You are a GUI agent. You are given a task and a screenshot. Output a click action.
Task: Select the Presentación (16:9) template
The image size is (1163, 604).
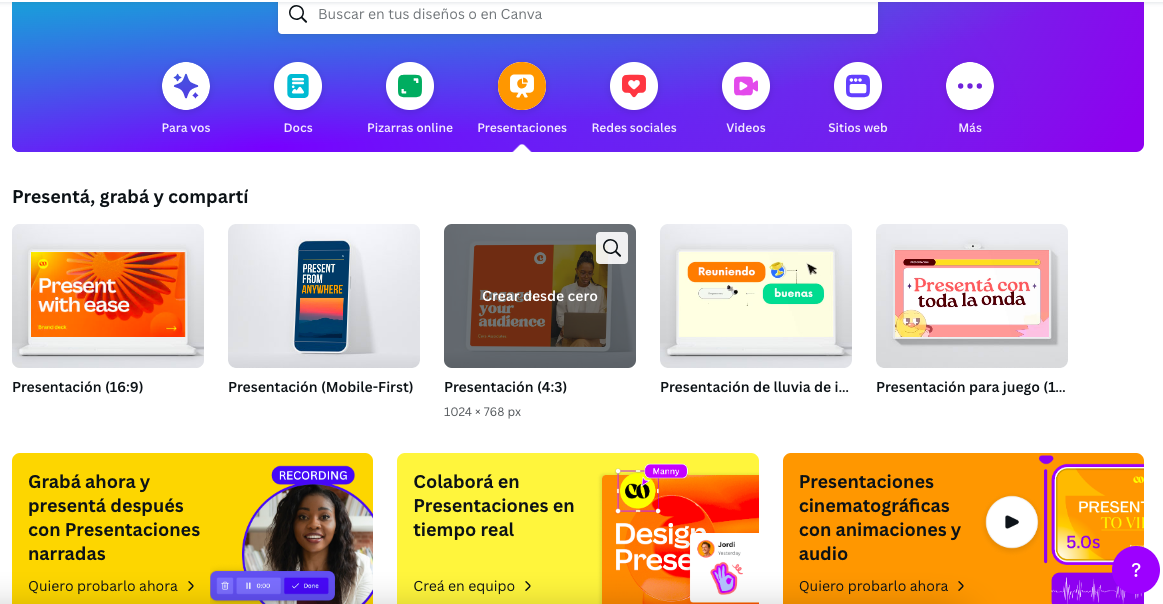coord(107,296)
